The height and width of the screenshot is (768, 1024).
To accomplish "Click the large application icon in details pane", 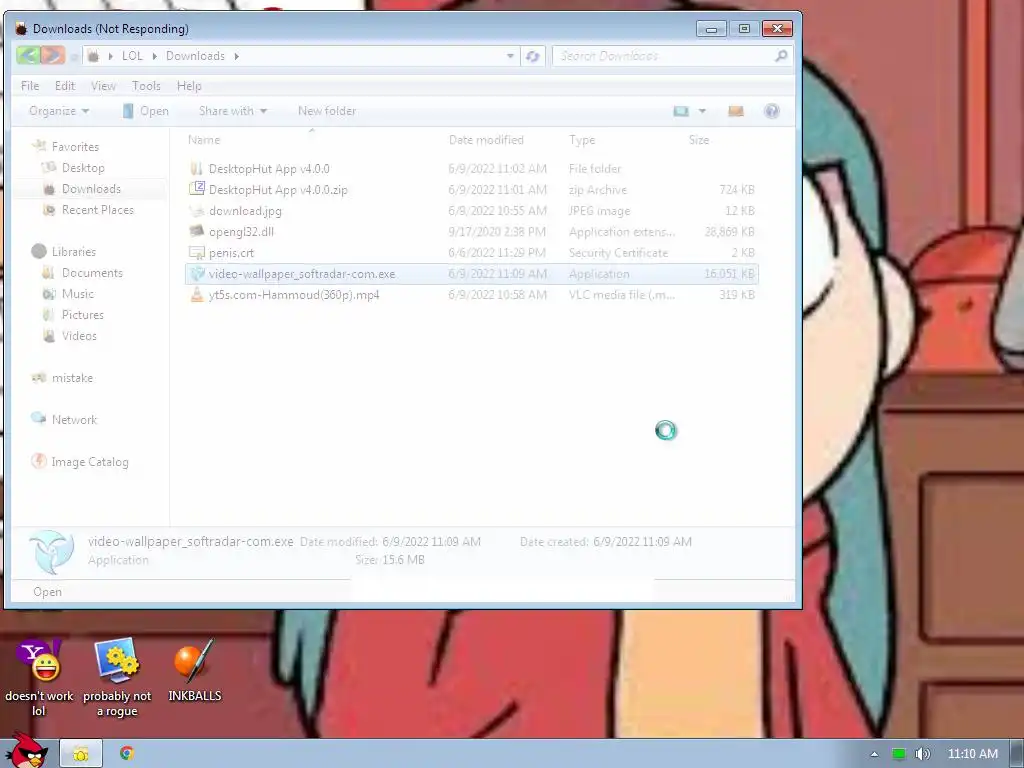I will (x=52, y=552).
